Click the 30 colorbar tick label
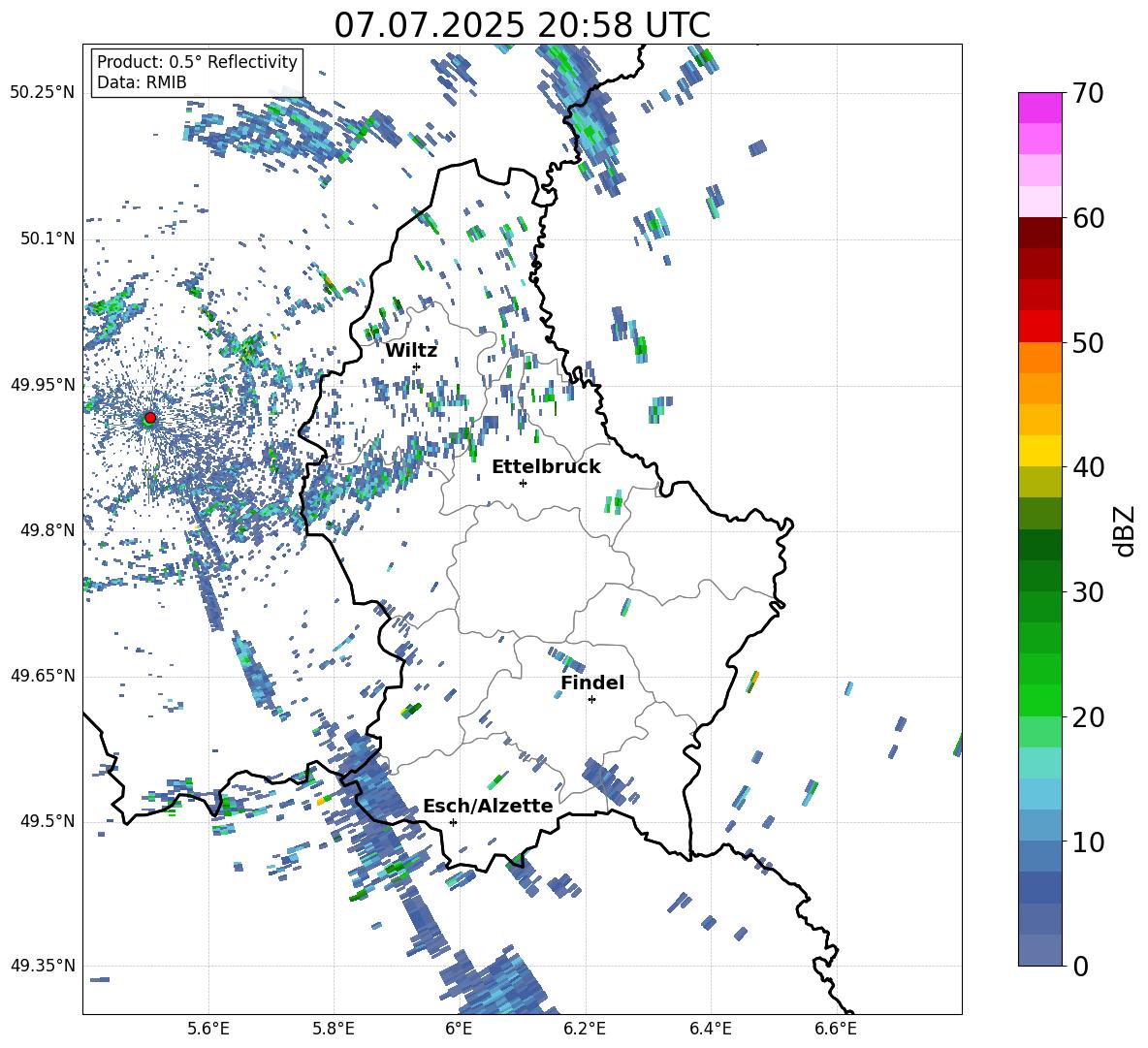The width and height of the screenshot is (1148, 1048). (1089, 592)
